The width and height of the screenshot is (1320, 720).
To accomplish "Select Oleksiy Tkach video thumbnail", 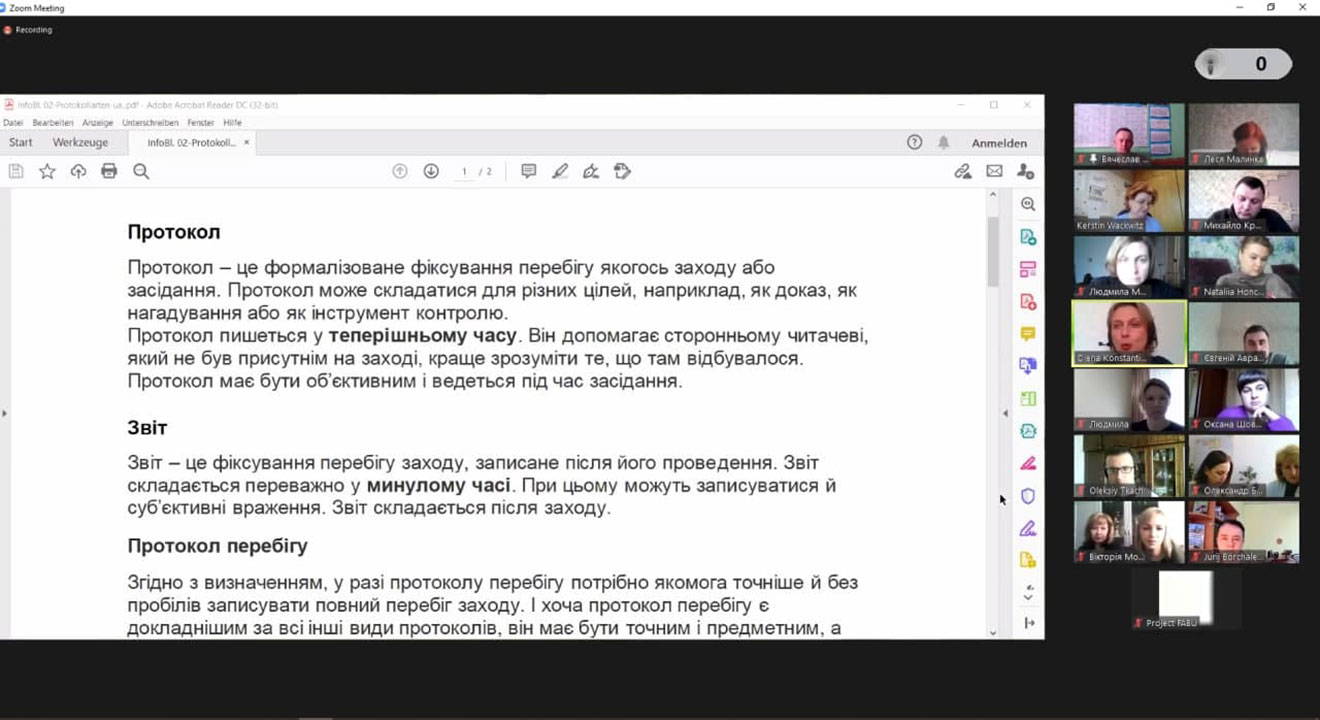I will [1129, 465].
